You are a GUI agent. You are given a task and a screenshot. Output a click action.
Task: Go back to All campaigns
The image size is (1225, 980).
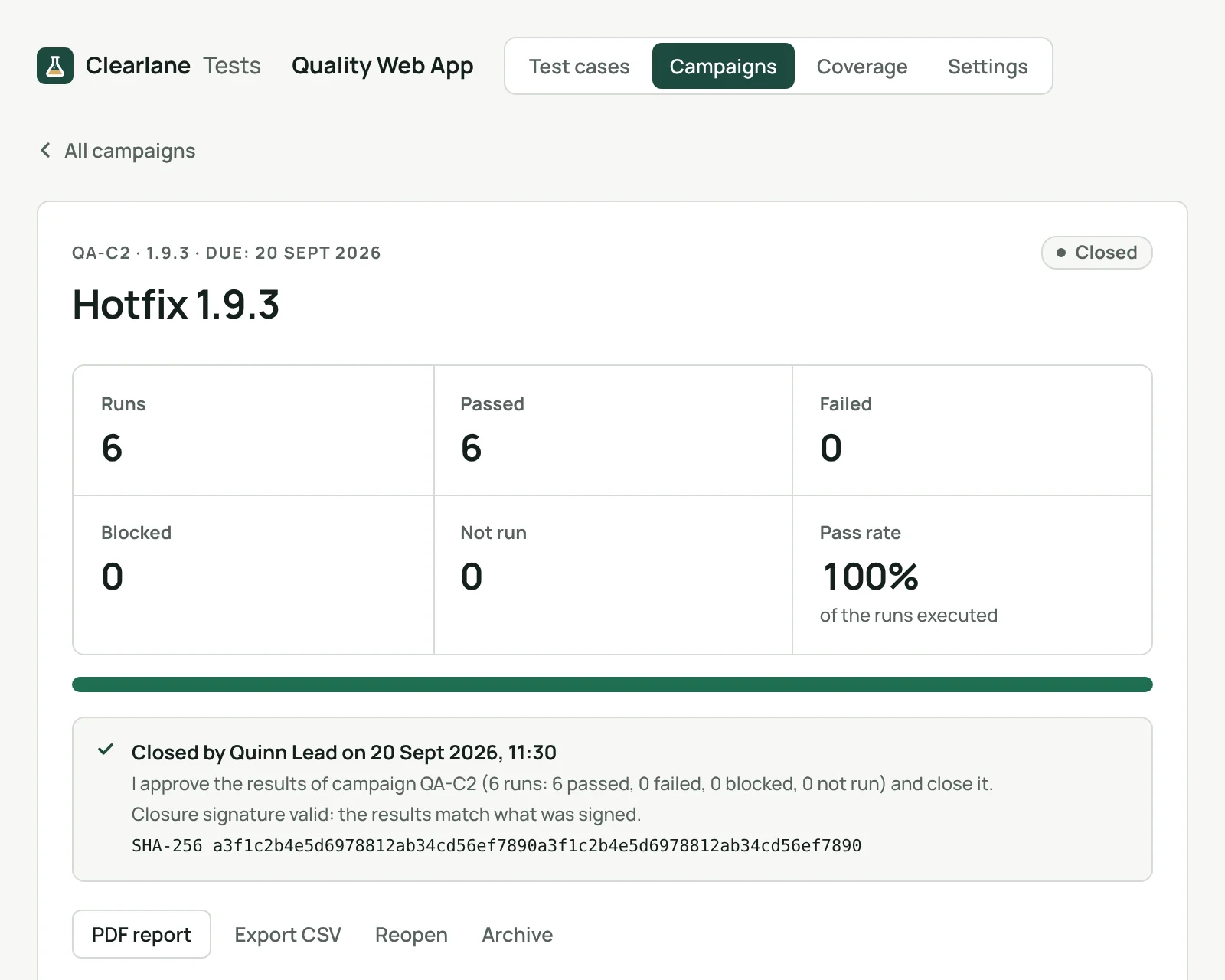pos(129,151)
